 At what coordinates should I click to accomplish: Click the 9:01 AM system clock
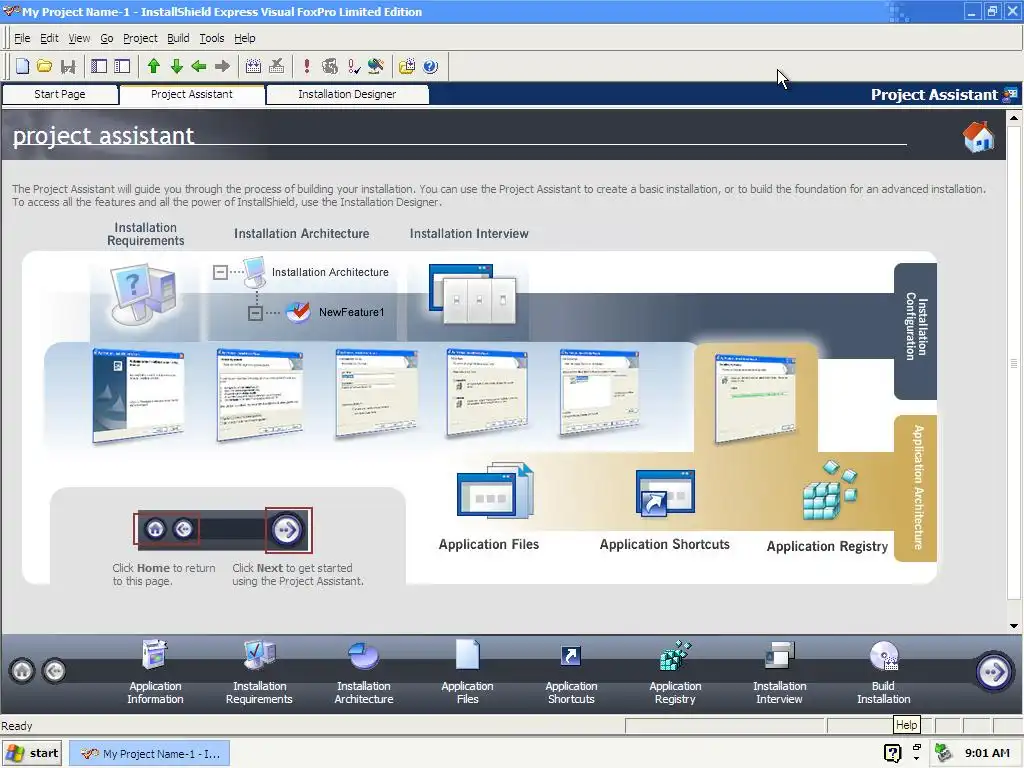point(987,754)
